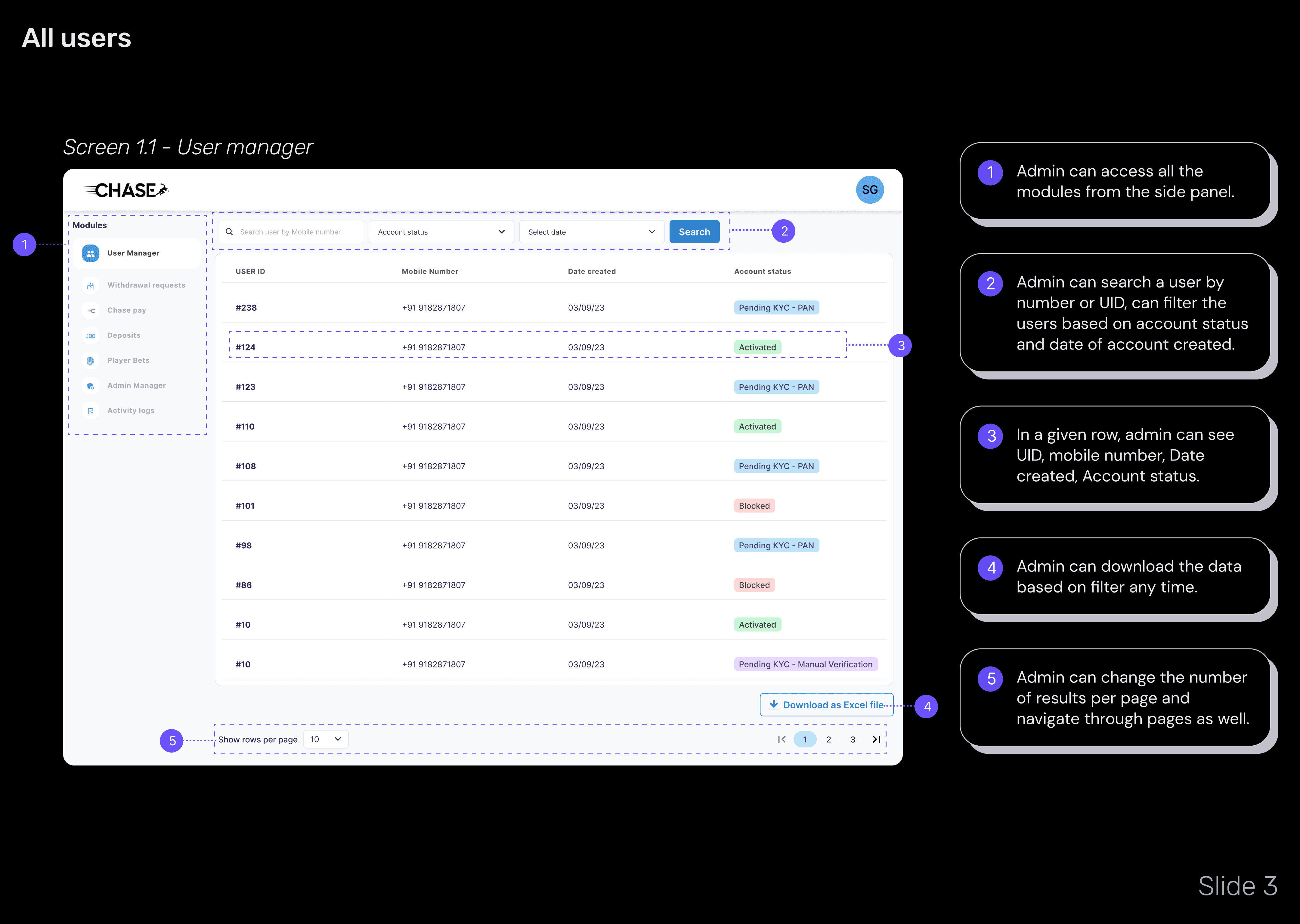
Task: Focus the mobile number search field
Action: pos(291,232)
